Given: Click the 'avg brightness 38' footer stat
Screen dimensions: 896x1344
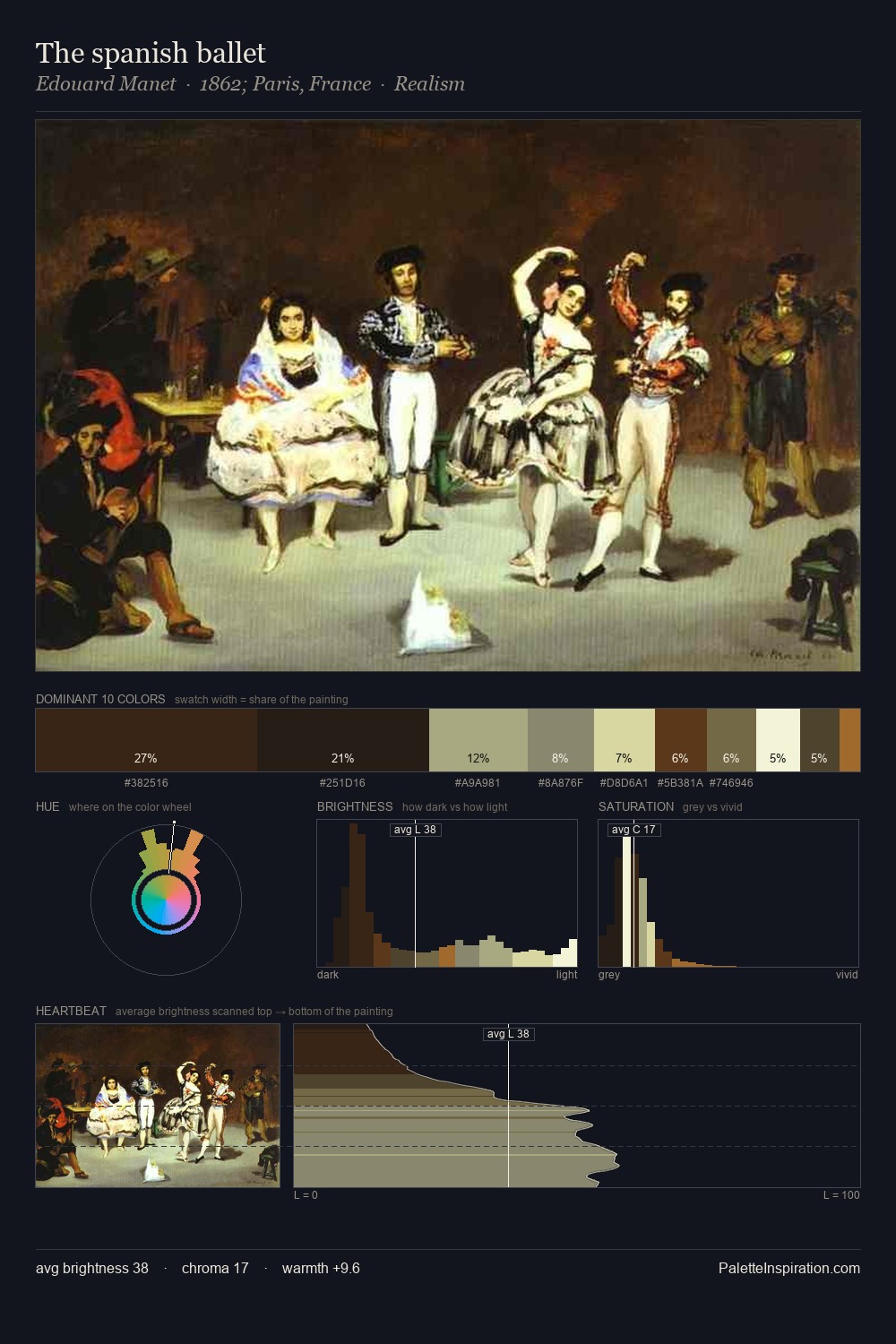Looking at the screenshot, I should coord(92,1269).
